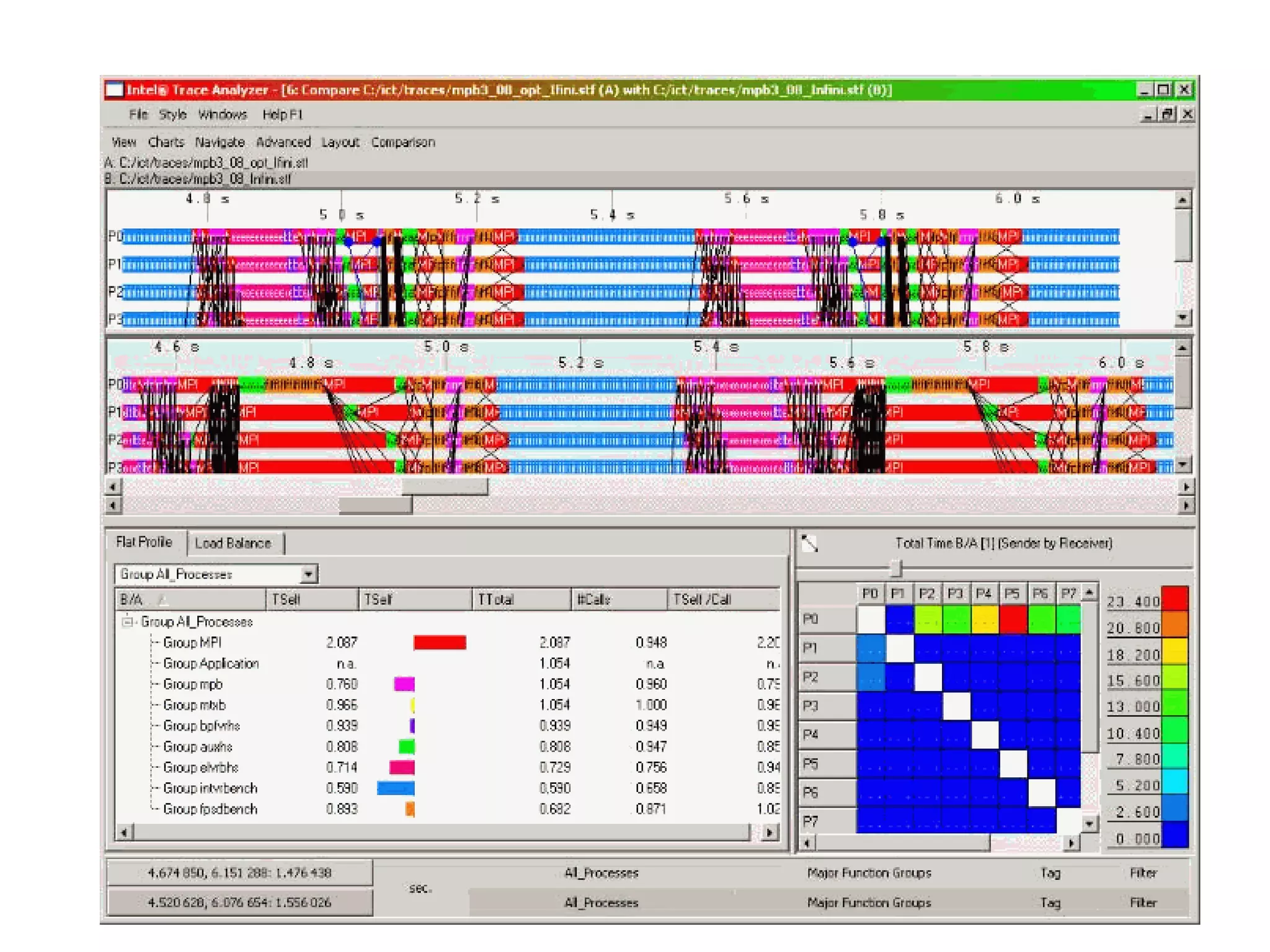The image size is (1270, 952).
Task: Click the top Tag status entry
Action: tap(1050, 873)
